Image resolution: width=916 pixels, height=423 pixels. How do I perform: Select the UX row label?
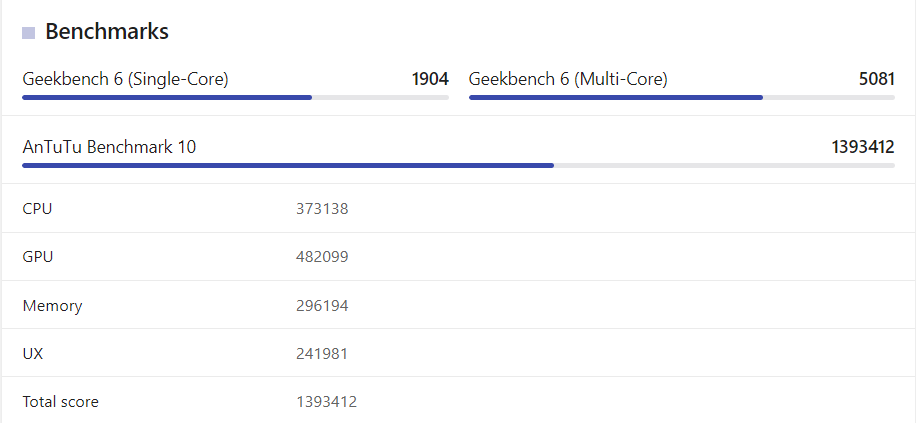click(x=33, y=354)
